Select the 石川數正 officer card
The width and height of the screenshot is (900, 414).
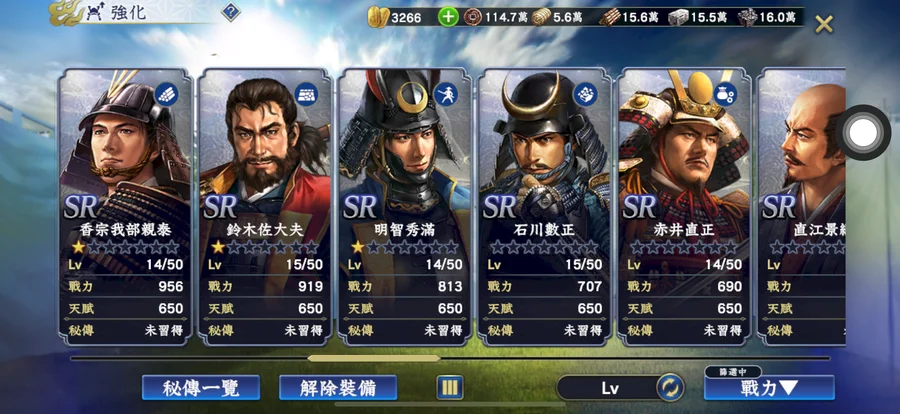[545, 207]
